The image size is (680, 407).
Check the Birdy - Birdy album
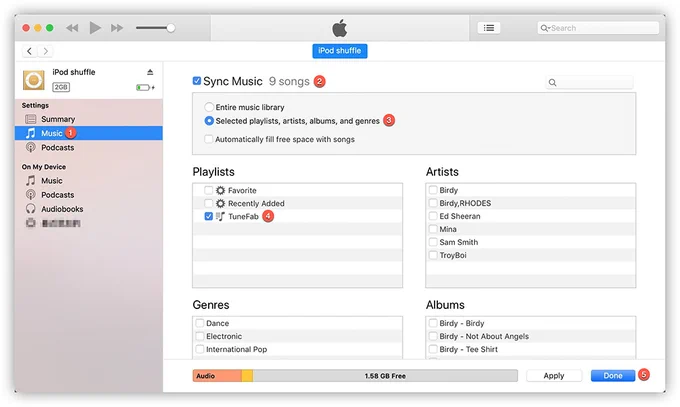pyautogui.click(x=433, y=323)
